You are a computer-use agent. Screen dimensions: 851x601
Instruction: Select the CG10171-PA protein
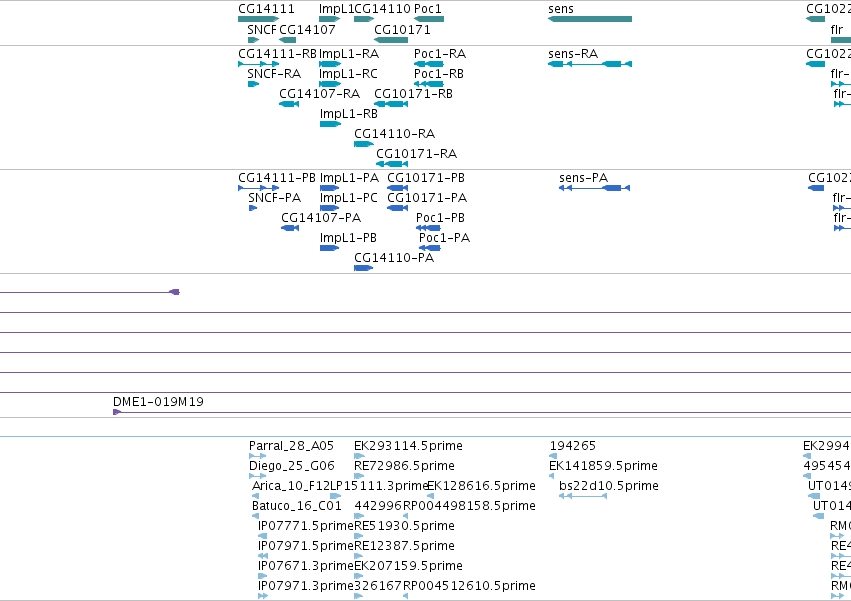click(397, 208)
